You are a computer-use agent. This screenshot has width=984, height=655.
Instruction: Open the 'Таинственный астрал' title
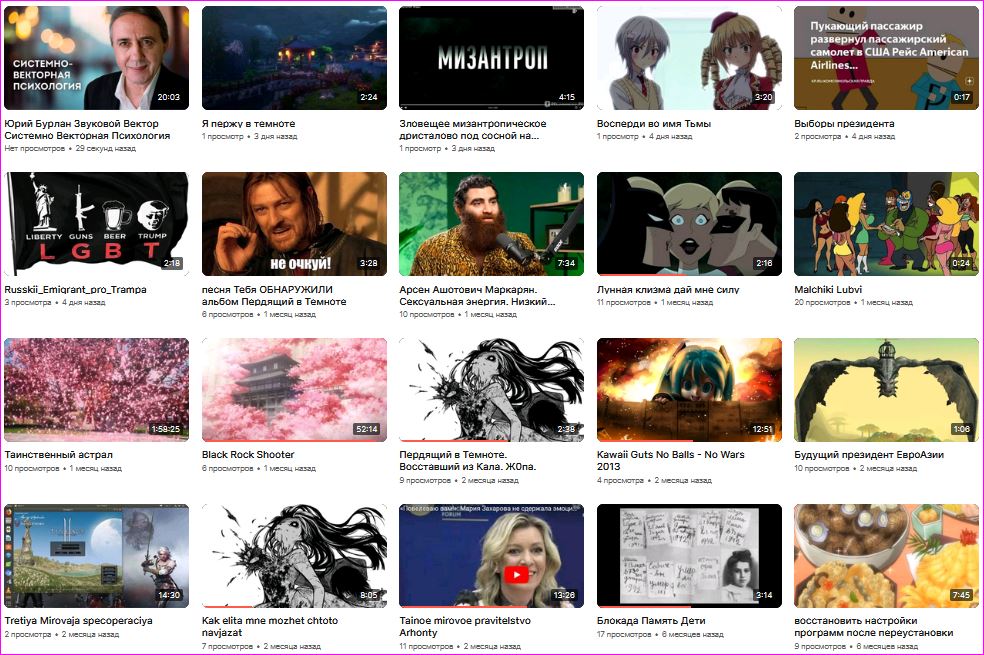[58, 455]
